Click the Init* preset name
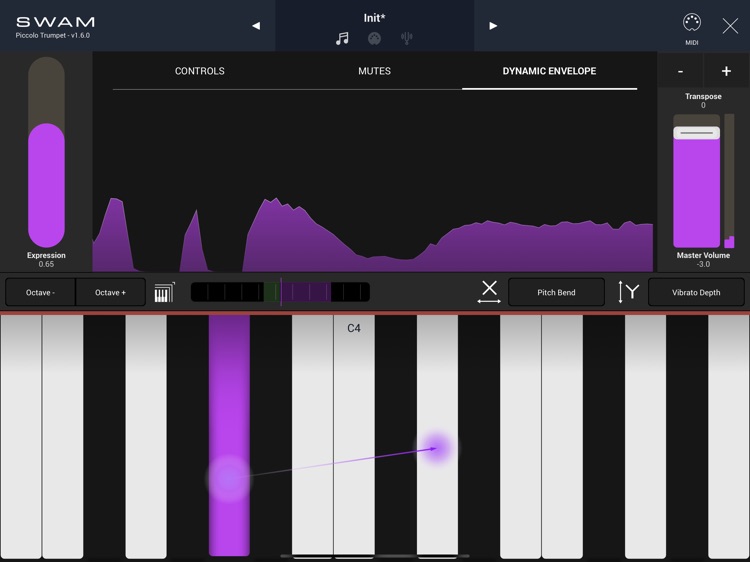Screen dimensions: 750x562 tap(374, 18)
